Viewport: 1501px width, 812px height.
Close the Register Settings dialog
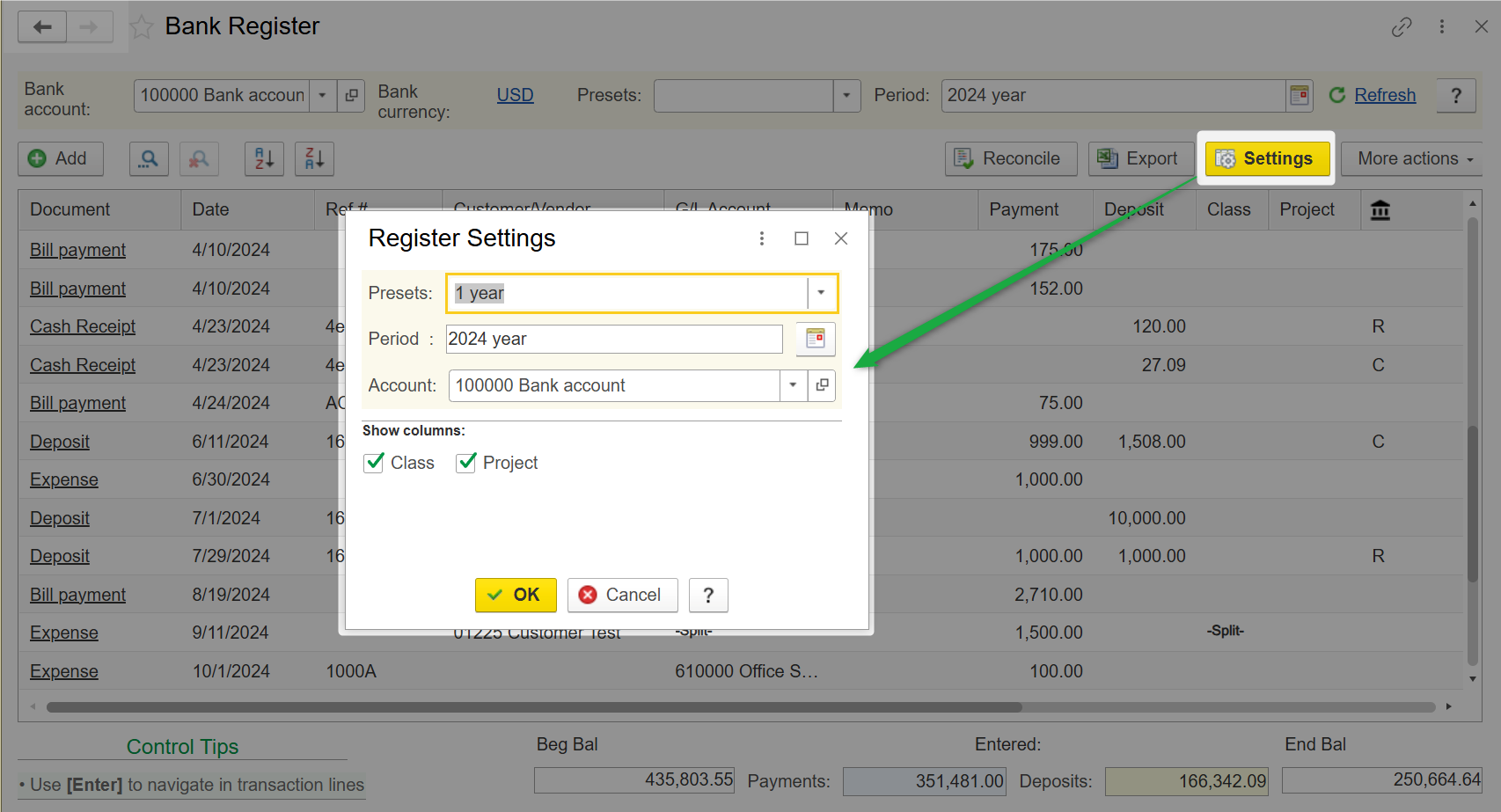(x=841, y=238)
